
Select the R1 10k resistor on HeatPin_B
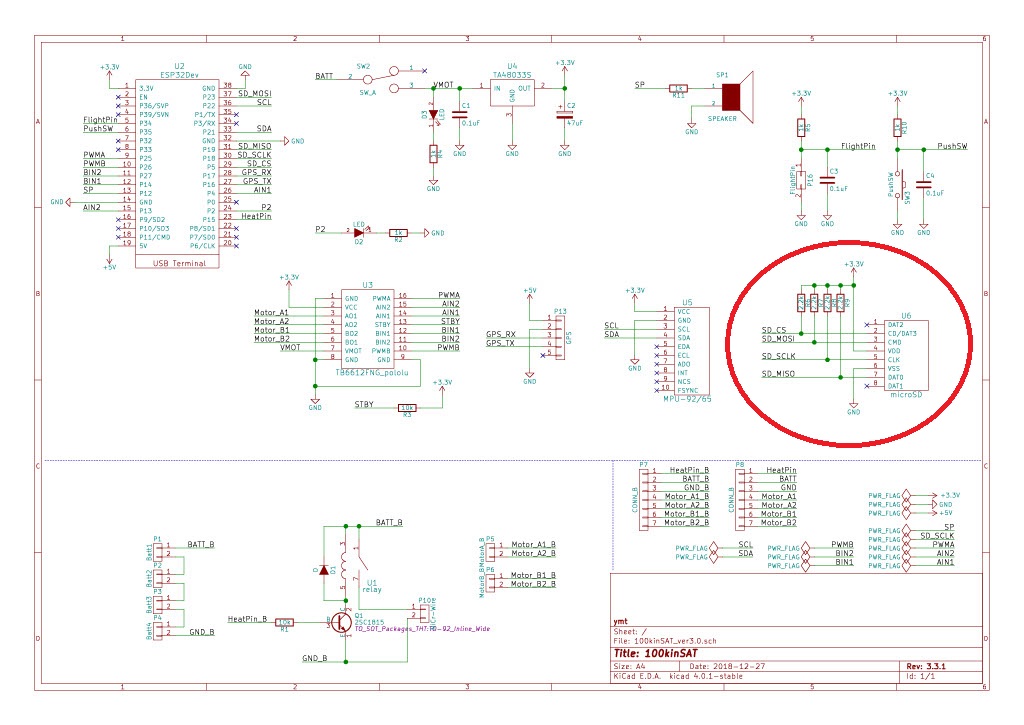(x=284, y=620)
